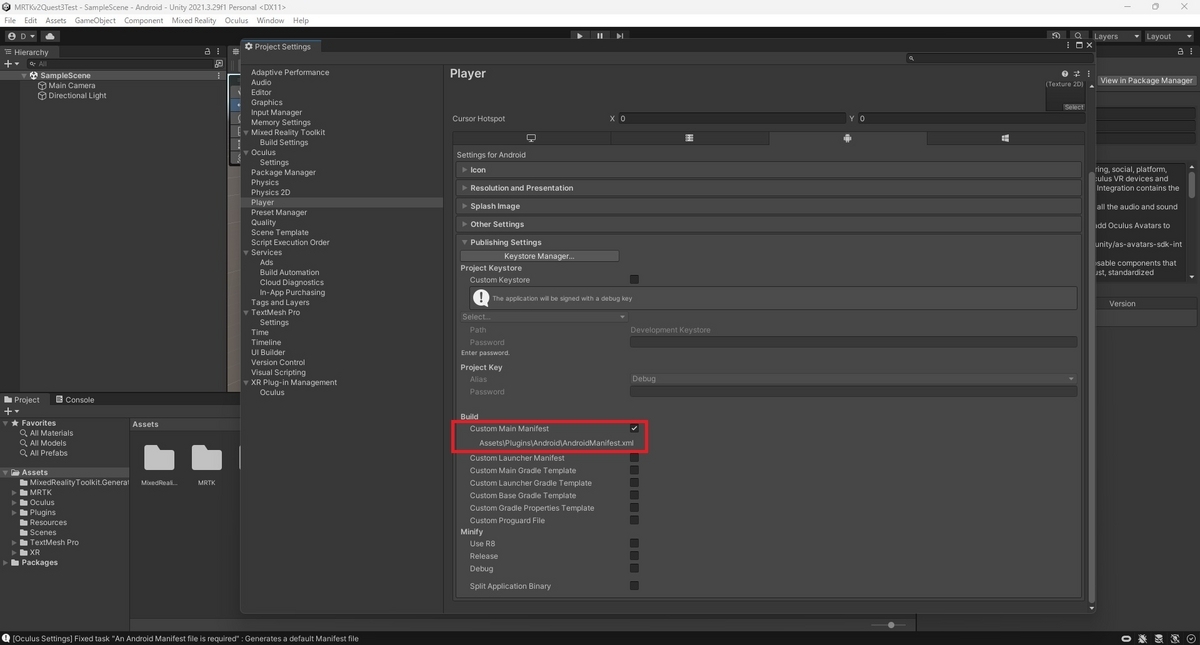Open the Unity account dropdown

coord(20,36)
